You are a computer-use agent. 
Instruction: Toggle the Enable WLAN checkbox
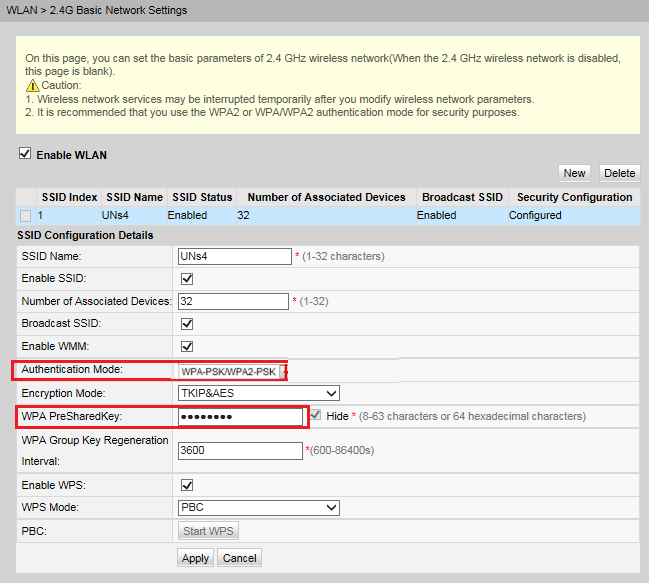point(25,155)
